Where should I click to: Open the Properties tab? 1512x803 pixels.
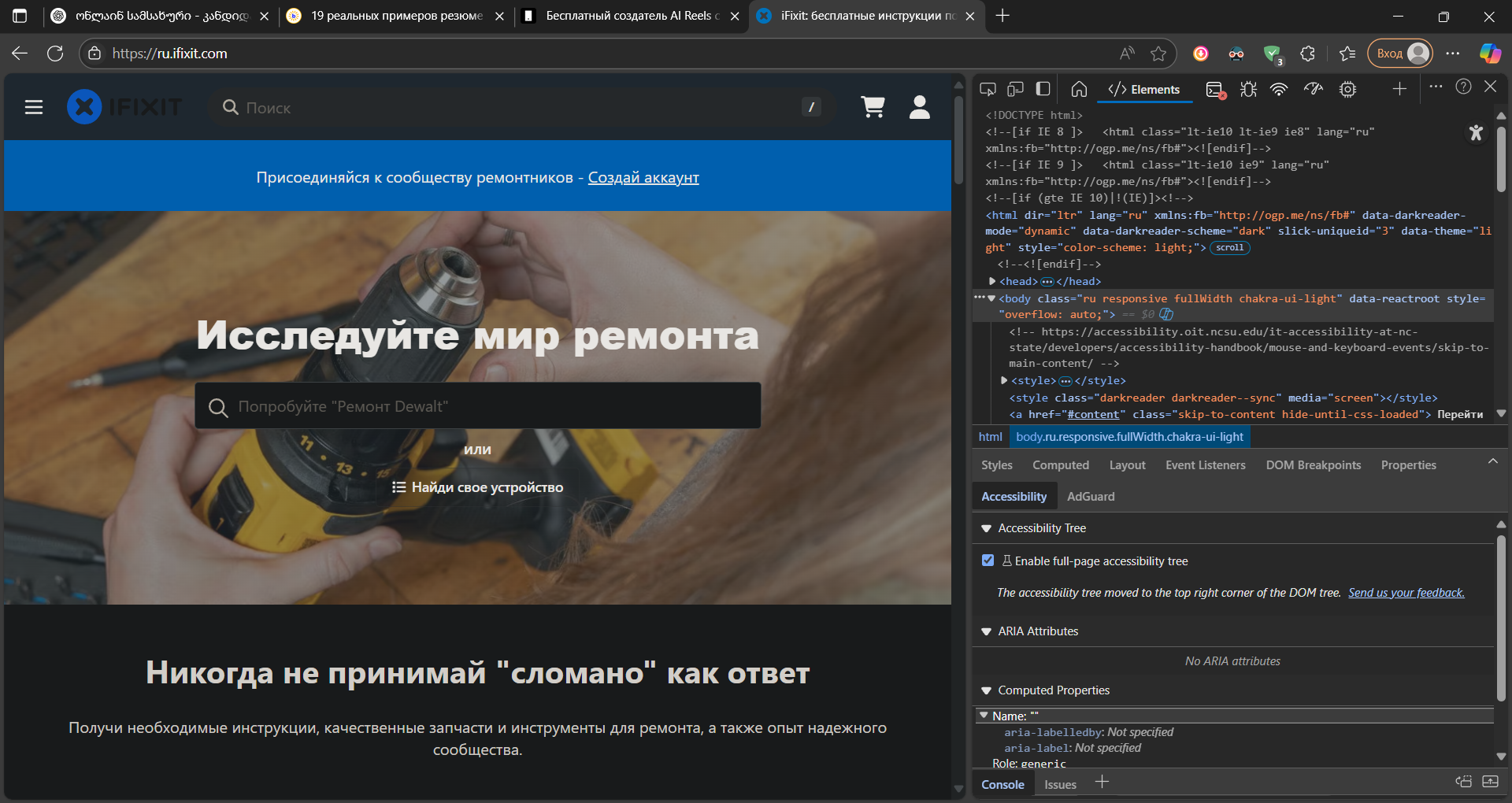tap(1408, 465)
